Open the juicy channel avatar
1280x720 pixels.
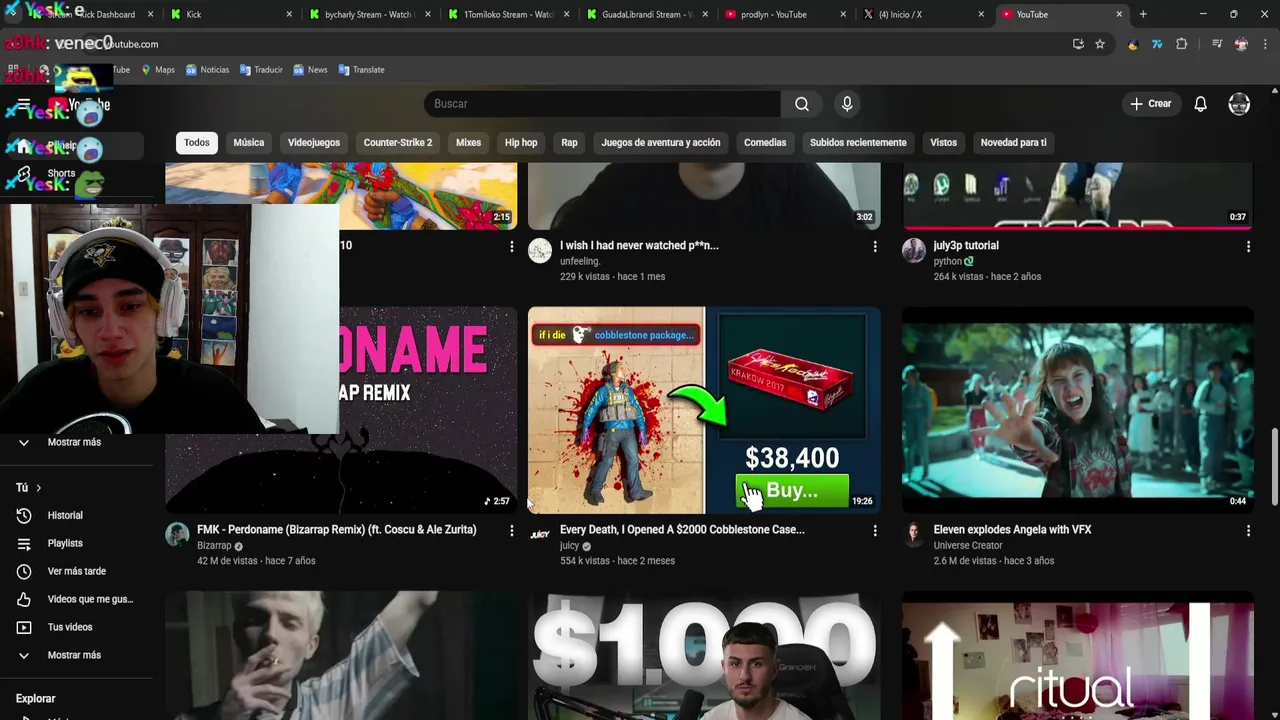click(540, 534)
